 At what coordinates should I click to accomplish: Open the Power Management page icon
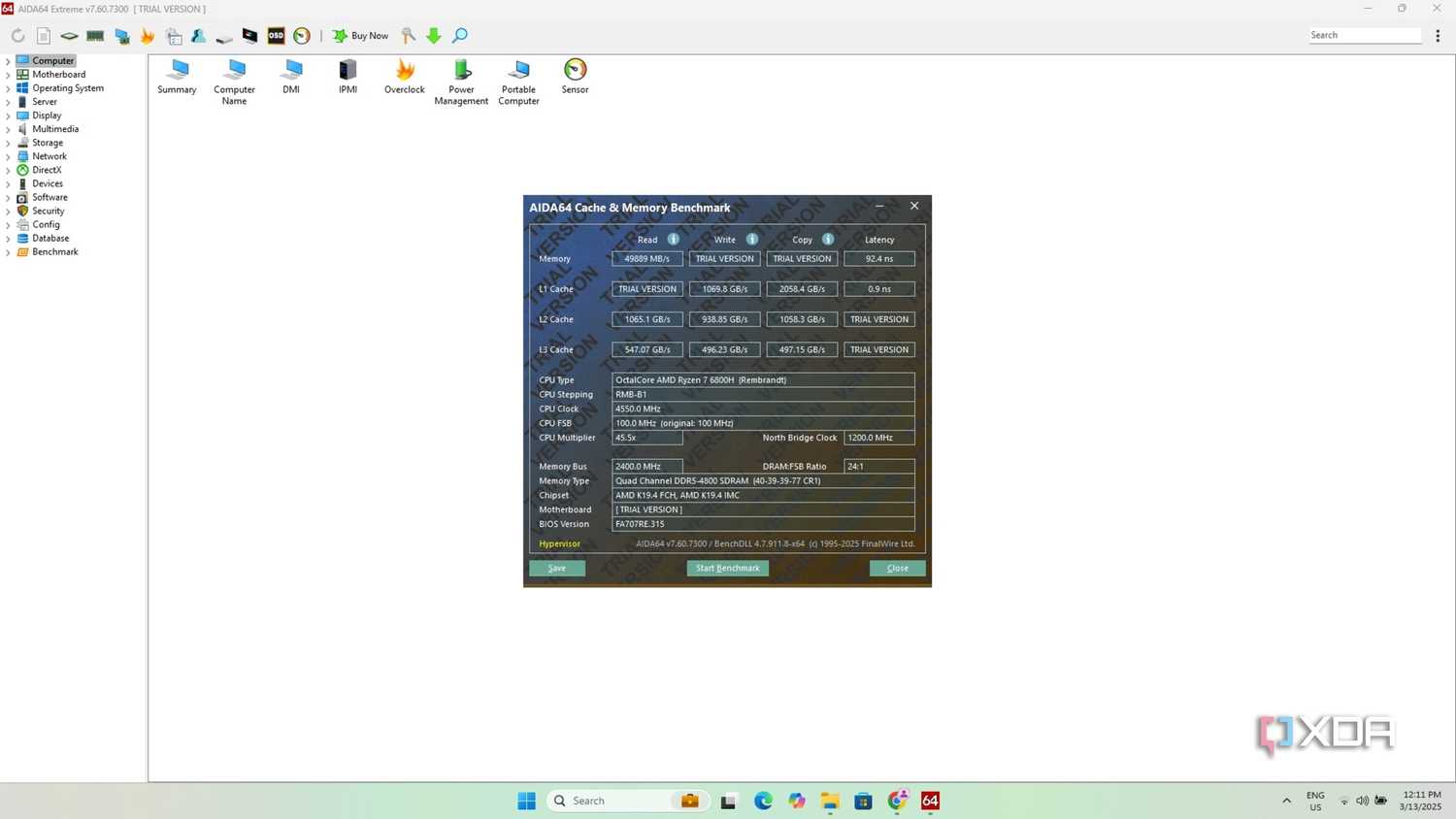click(x=461, y=82)
